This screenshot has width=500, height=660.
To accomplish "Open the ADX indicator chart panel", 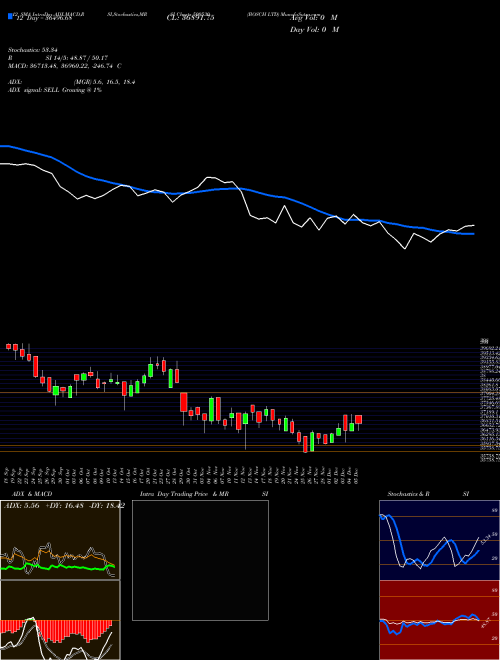I will click(60, 540).
